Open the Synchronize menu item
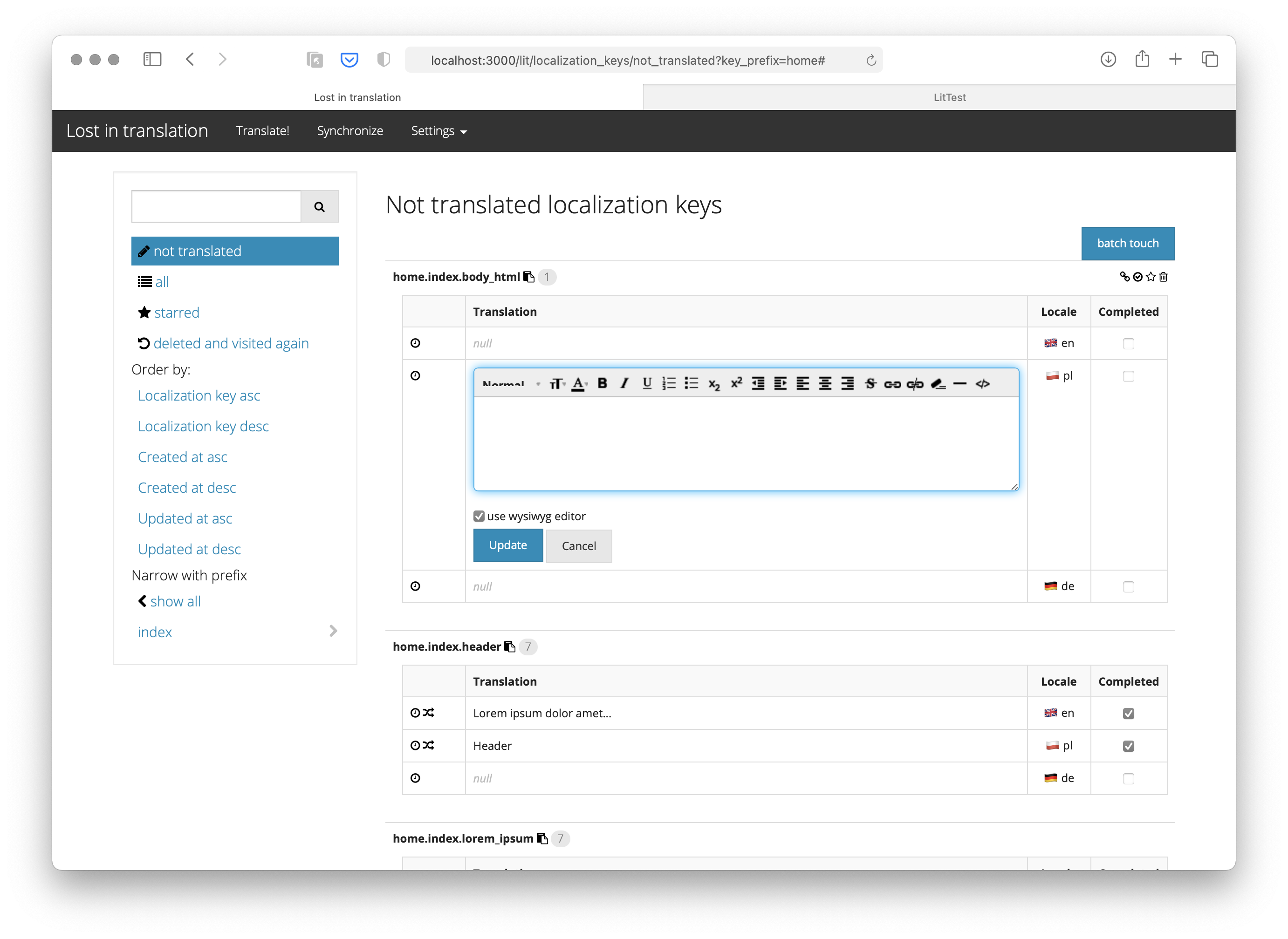Image resolution: width=1288 pixels, height=939 pixels. click(x=349, y=131)
